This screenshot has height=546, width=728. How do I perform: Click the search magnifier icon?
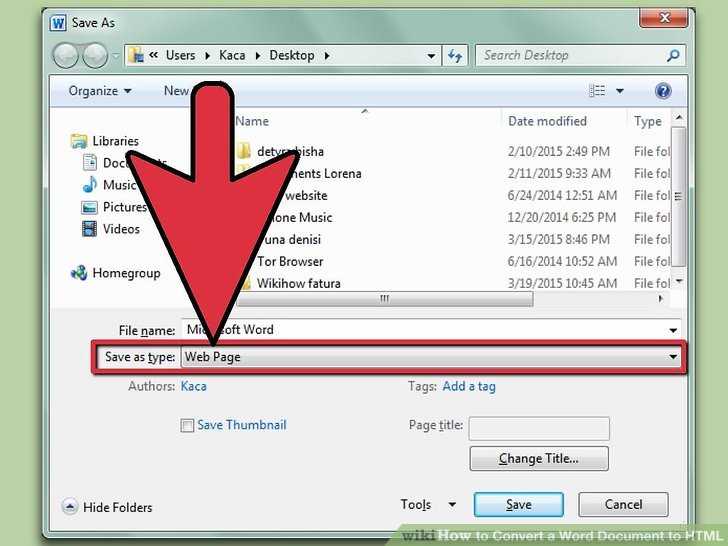pos(673,56)
